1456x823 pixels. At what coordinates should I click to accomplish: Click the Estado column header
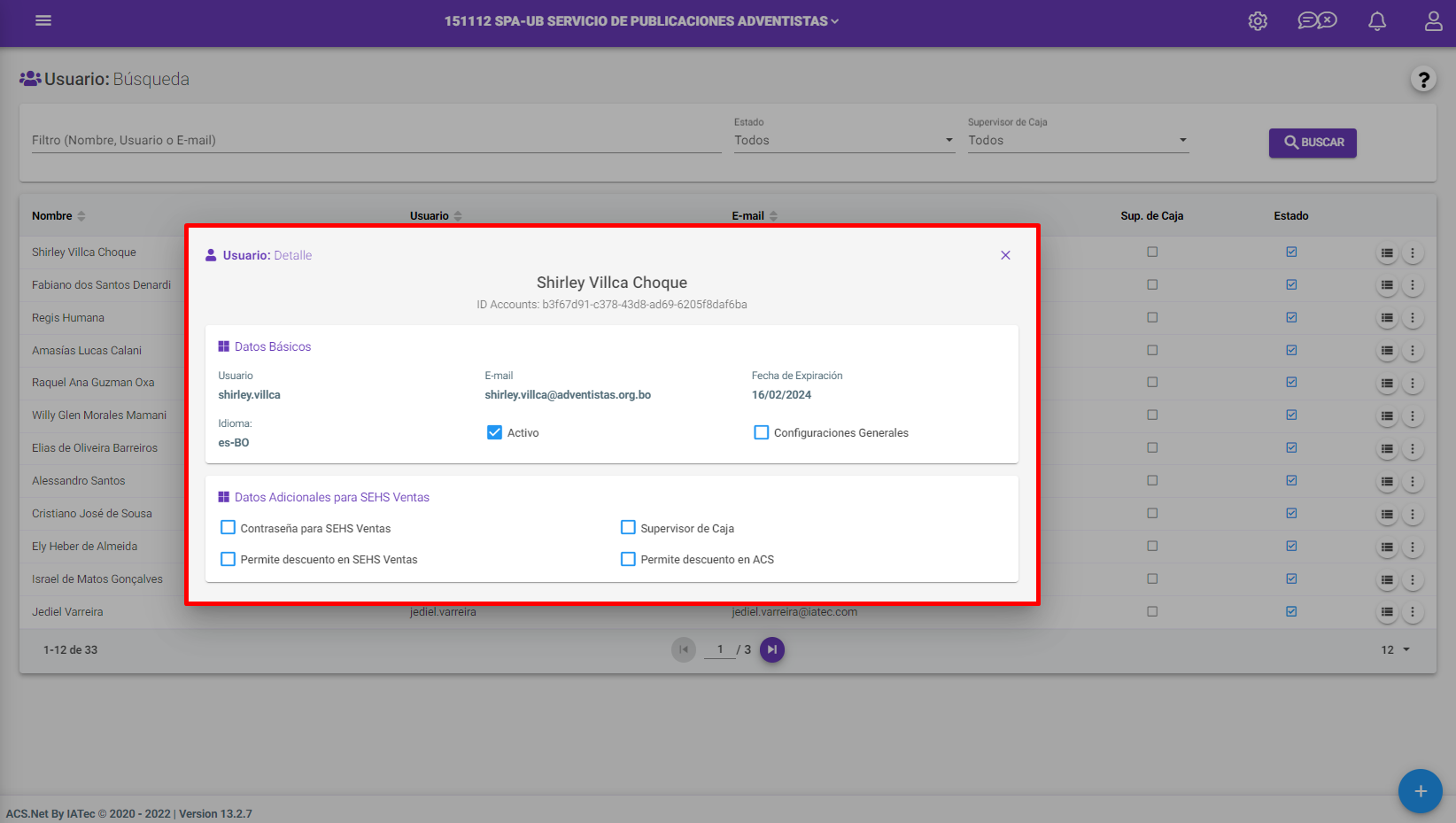[1291, 216]
